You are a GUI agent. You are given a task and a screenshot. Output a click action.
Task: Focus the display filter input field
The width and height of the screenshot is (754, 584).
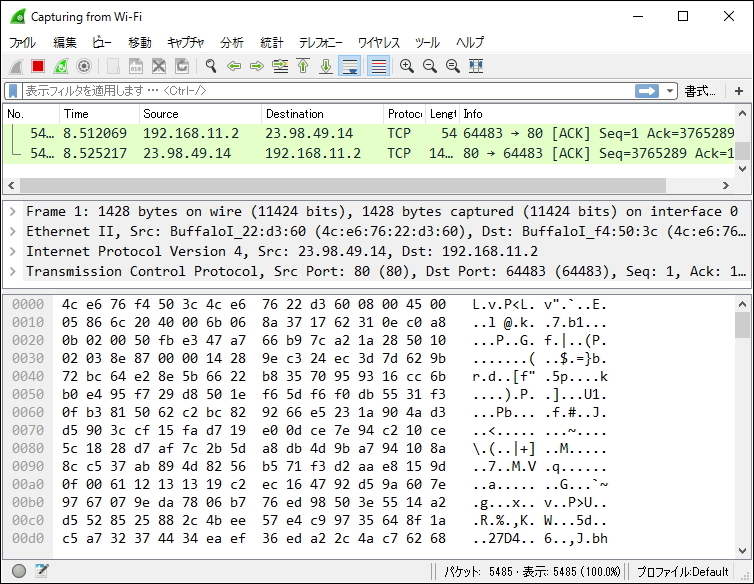(x=327, y=91)
